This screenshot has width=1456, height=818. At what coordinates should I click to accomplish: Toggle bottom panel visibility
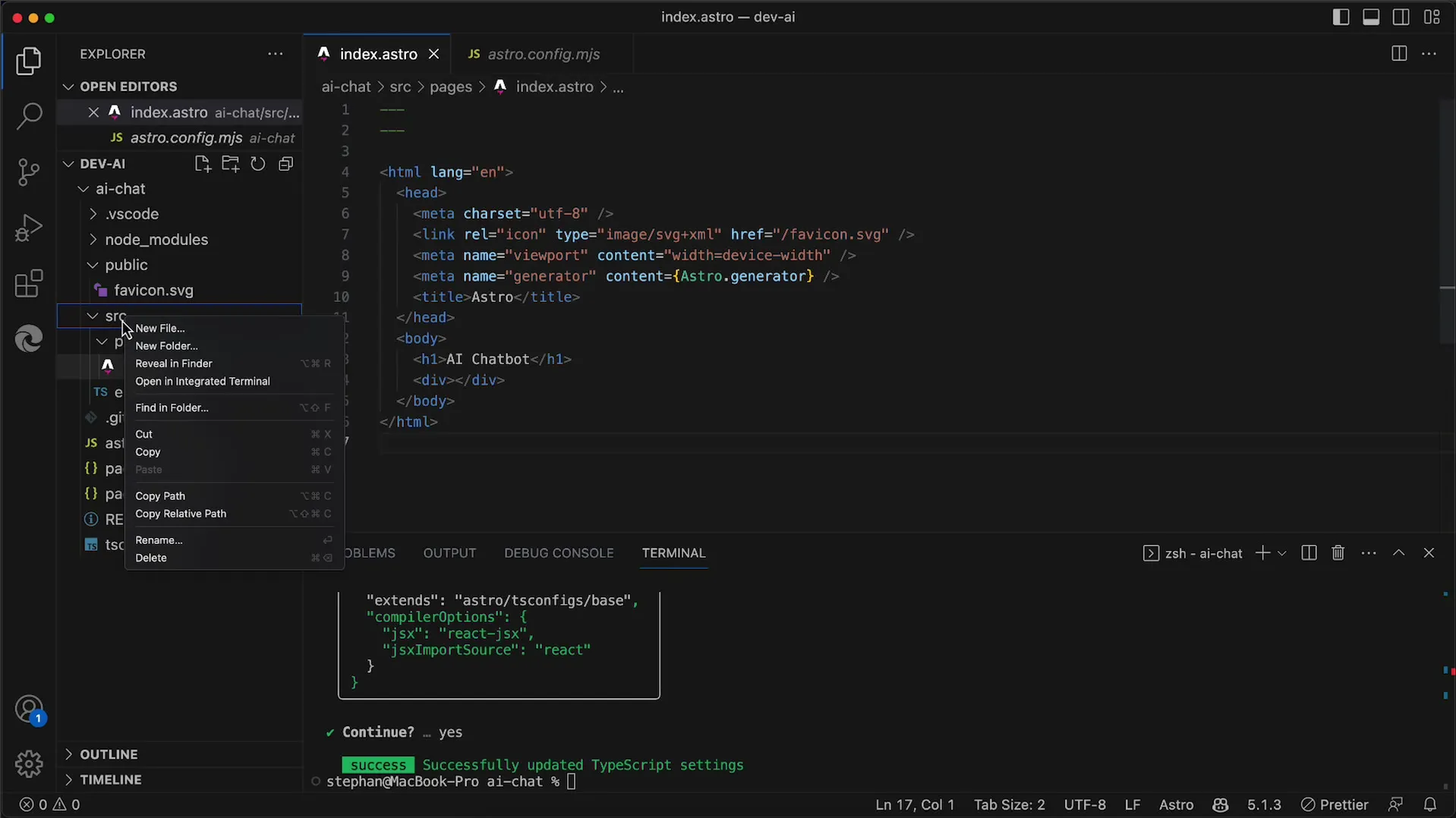pyautogui.click(x=1371, y=17)
